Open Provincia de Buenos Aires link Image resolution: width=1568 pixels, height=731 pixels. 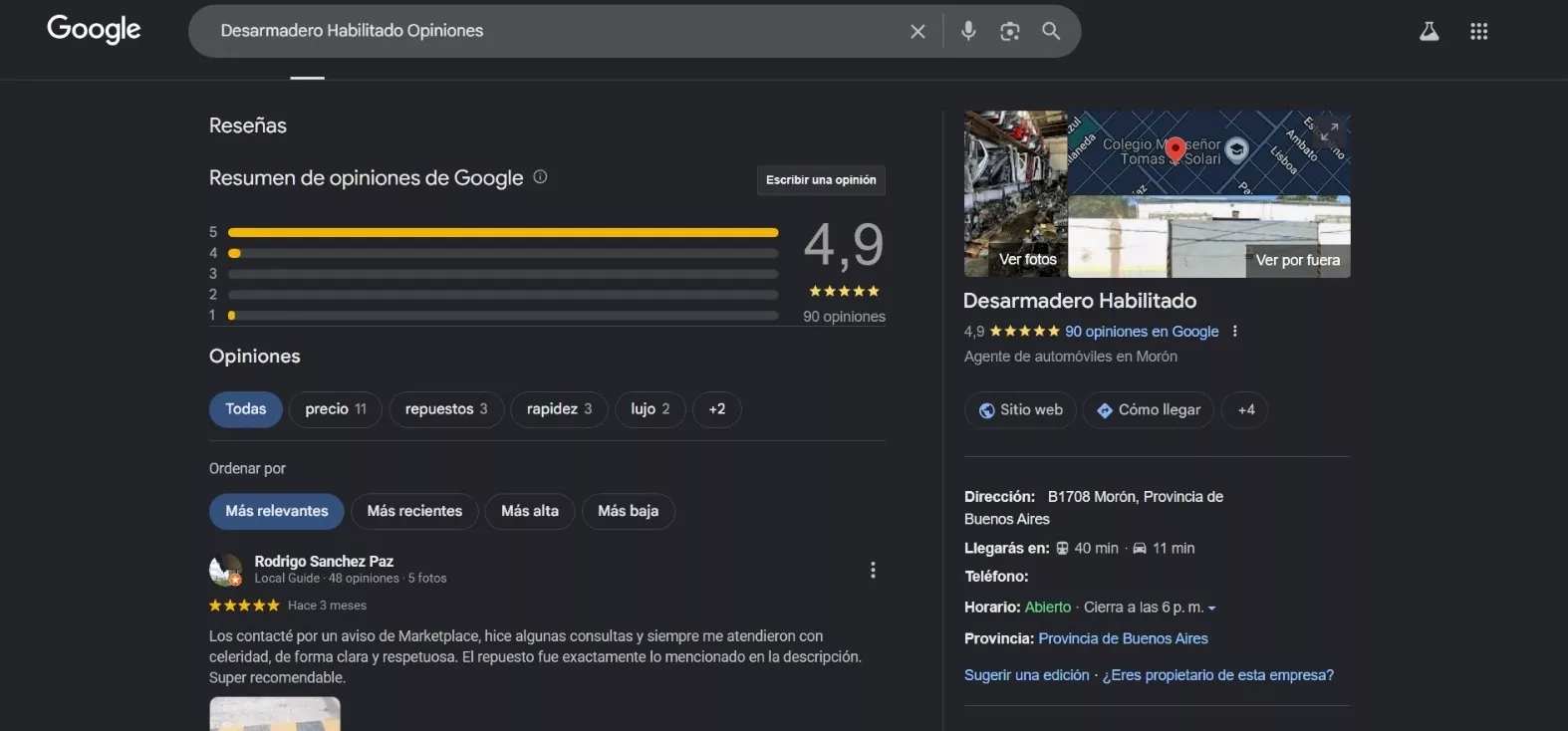(x=1123, y=639)
